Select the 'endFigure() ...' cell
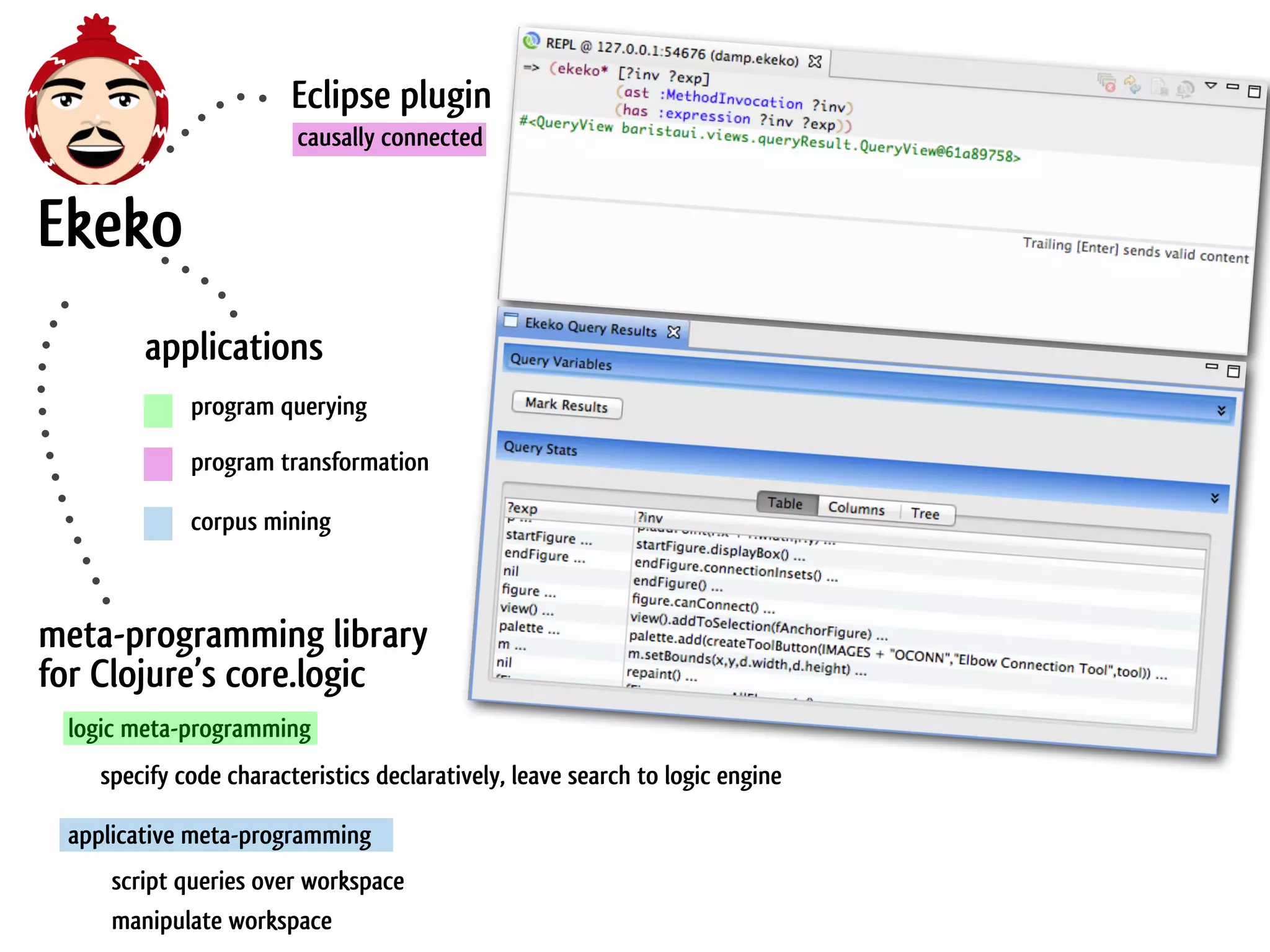The height and width of the screenshot is (952, 1270). pos(678,583)
